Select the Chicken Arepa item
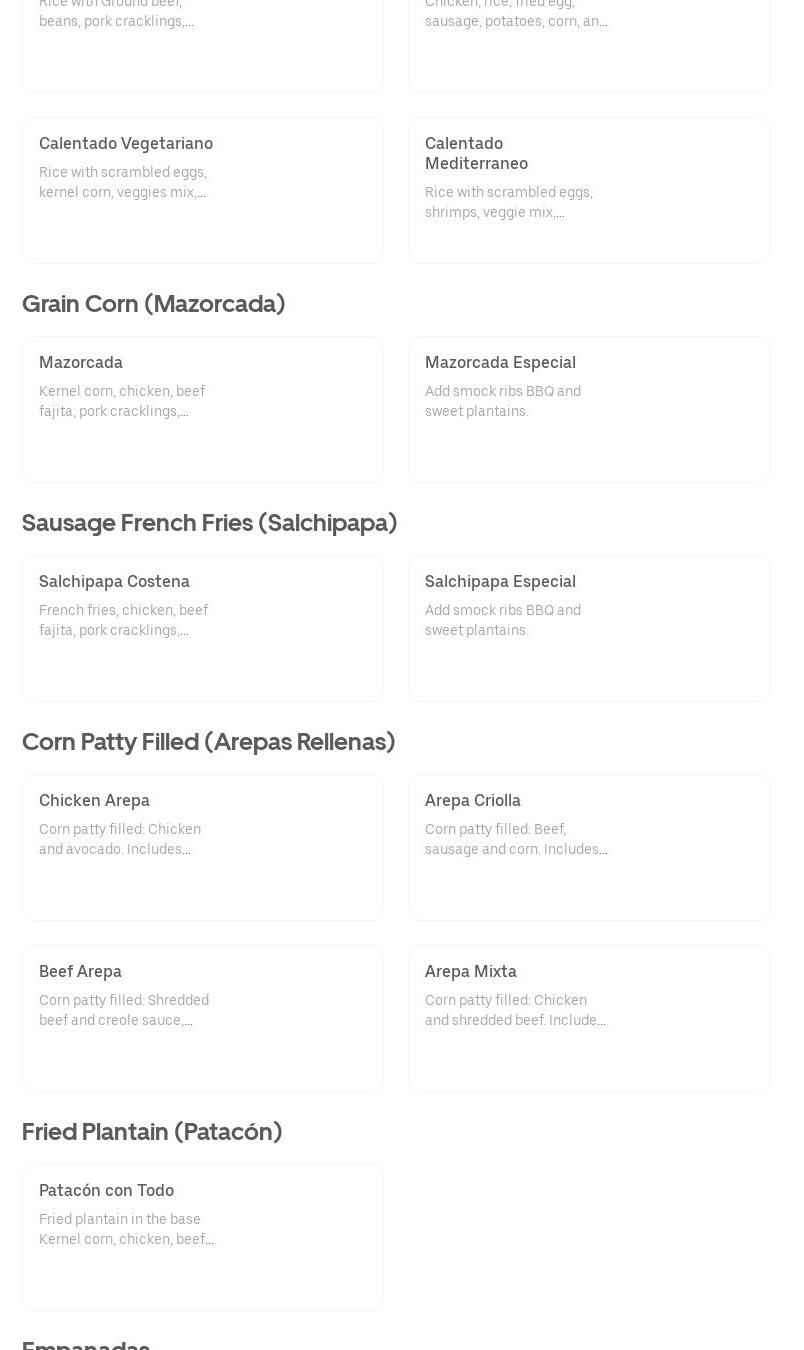 (x=202, y=847)
